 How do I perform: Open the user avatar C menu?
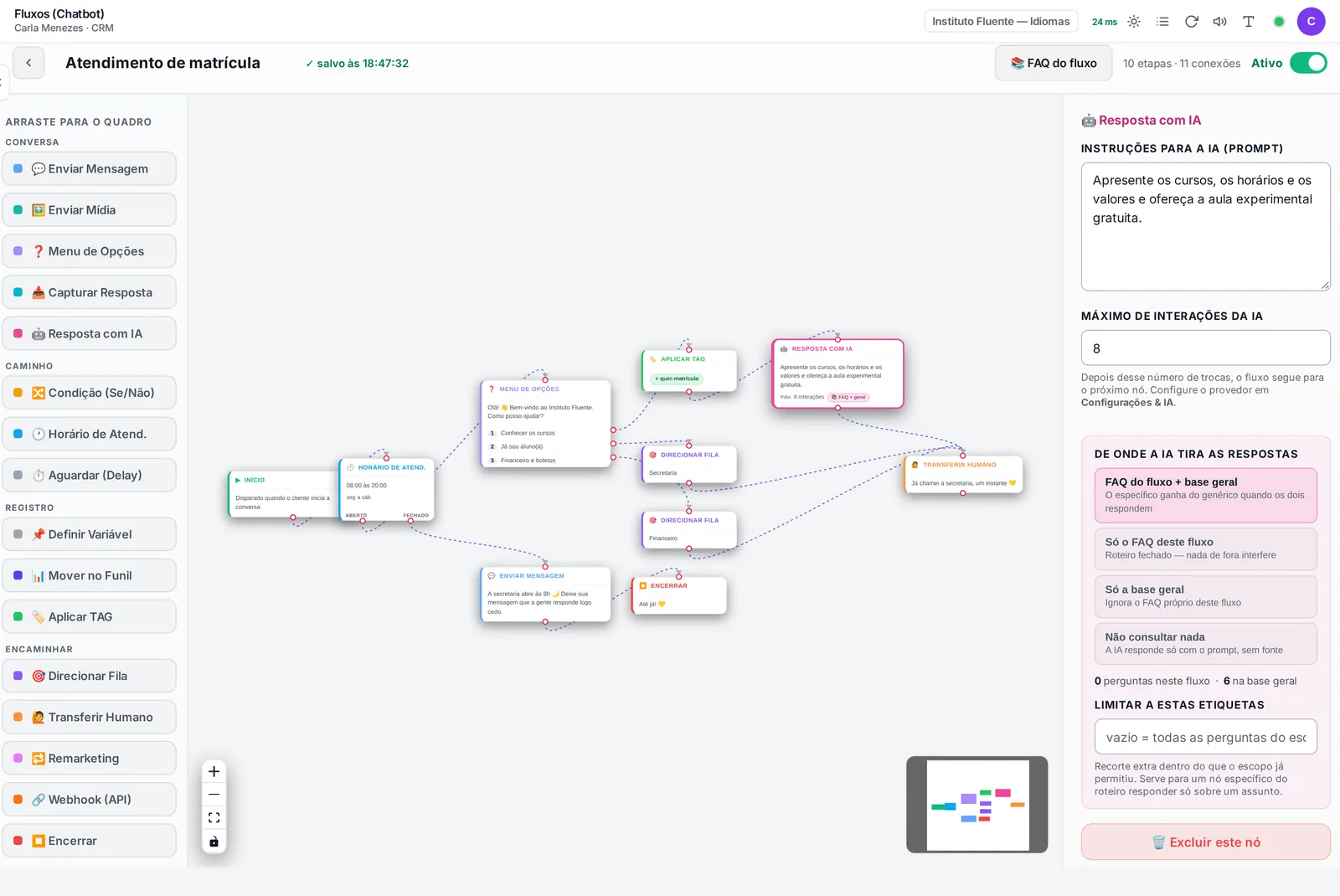(1311, 22)
